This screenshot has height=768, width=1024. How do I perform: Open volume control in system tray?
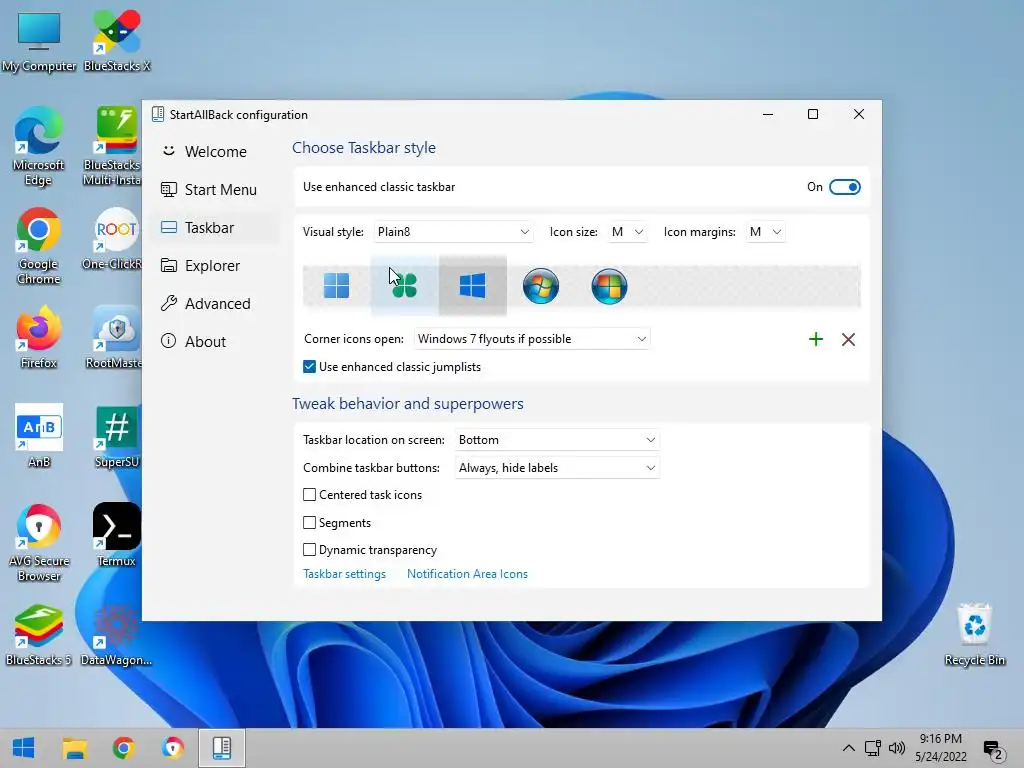click(x=897, y=748)
